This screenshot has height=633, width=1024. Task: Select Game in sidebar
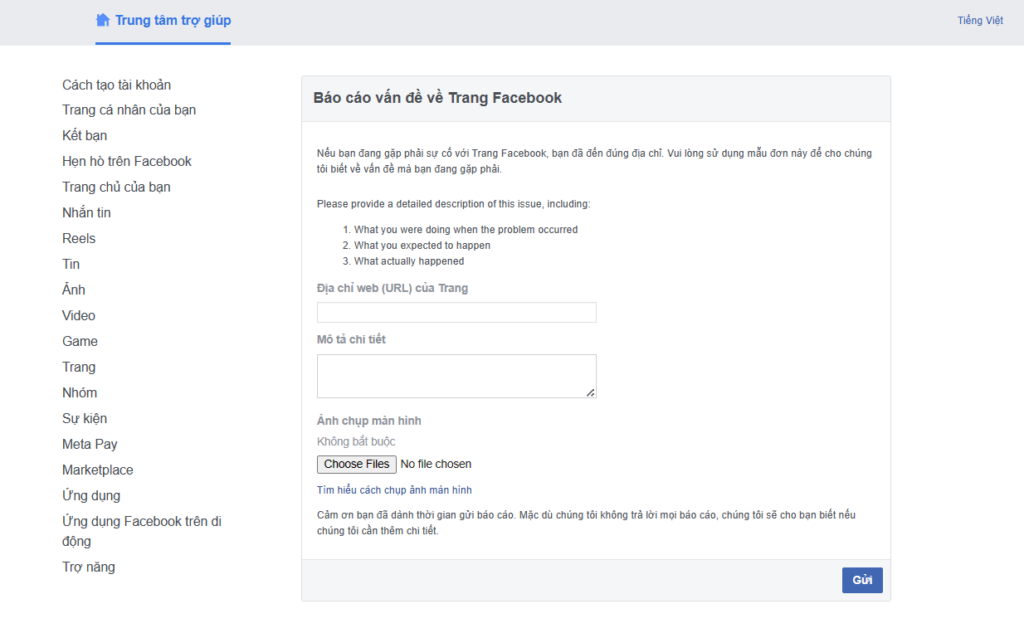(x=80, y=341)
